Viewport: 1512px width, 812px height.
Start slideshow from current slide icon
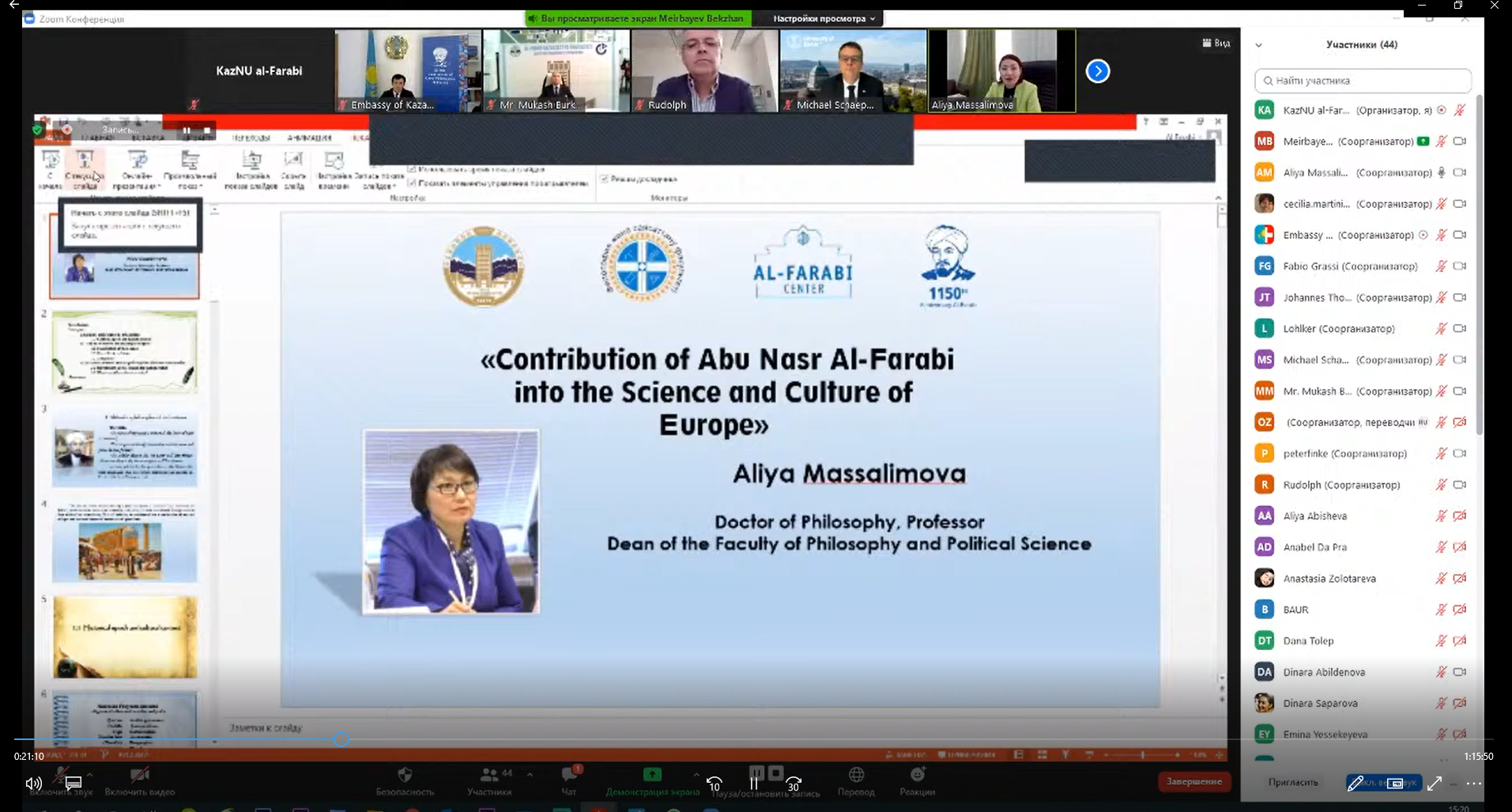click(x=85, y=169)
